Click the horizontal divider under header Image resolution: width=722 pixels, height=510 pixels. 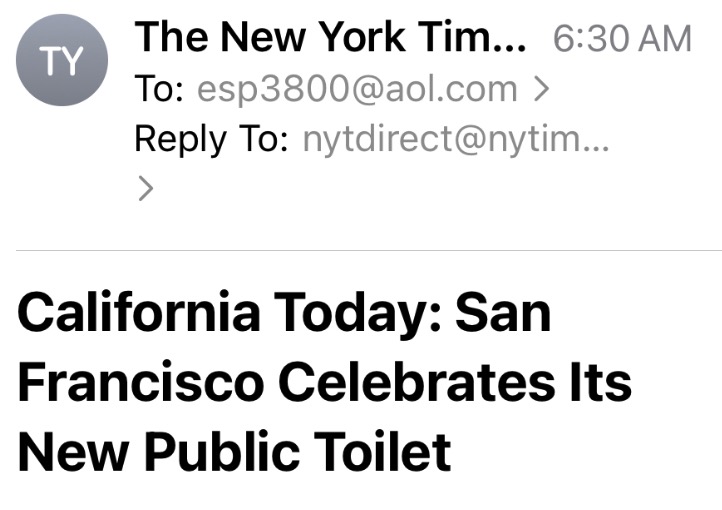click(369, 250)
